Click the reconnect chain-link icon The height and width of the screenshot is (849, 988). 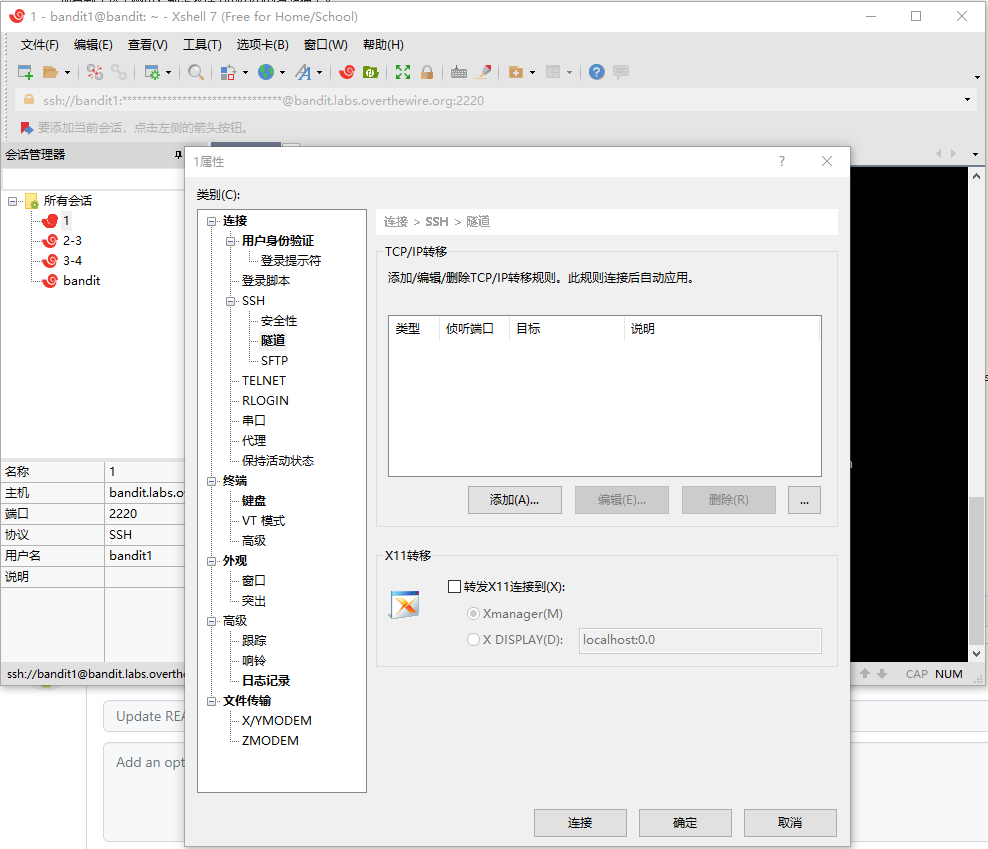119,72
